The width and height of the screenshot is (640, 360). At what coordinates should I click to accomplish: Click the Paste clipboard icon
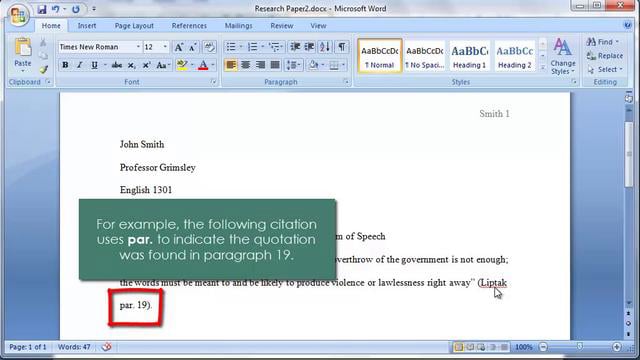23,47
